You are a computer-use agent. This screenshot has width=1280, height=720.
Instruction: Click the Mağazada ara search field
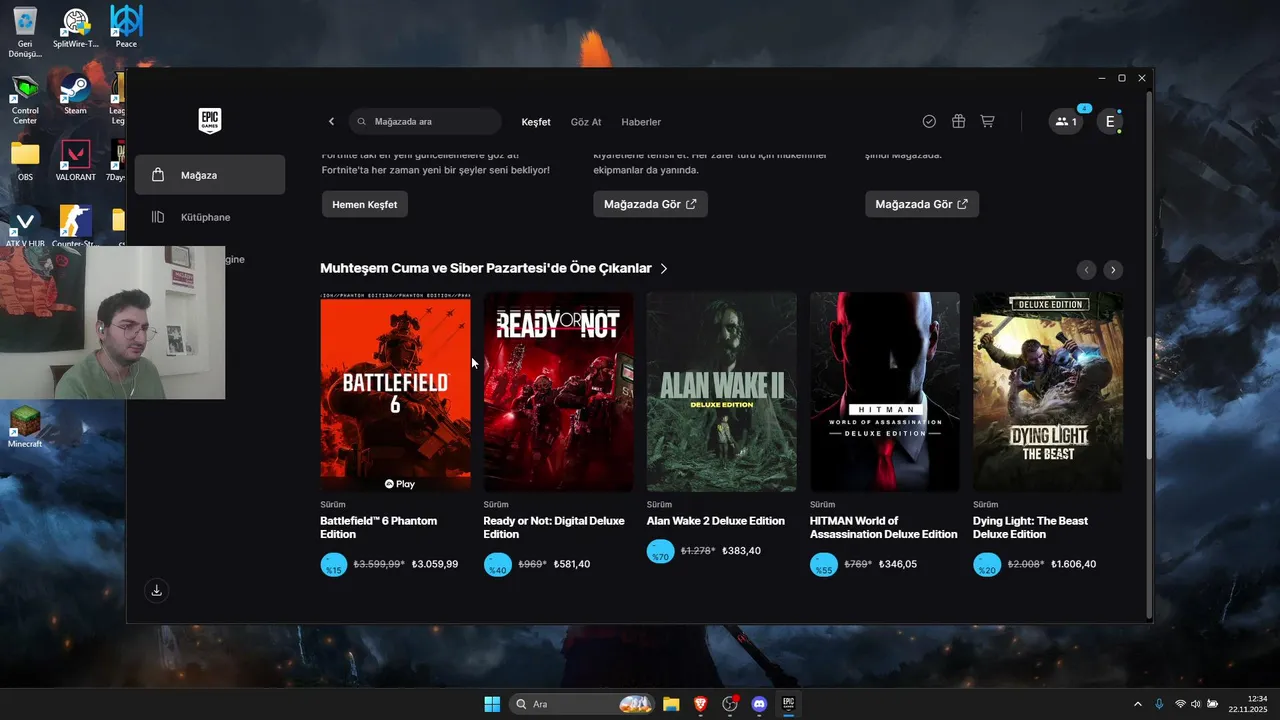(x=425, y=122)
